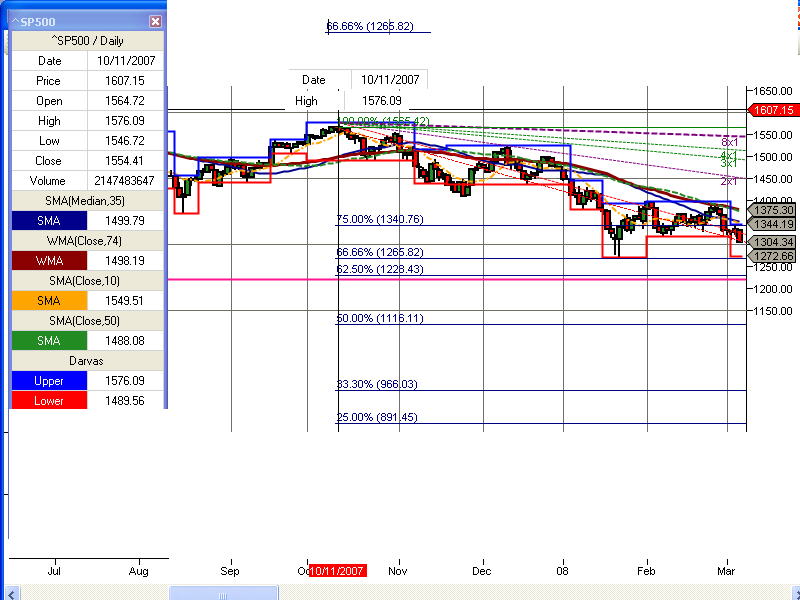Click the SMA(Close,10) heading
Screen dimensions: 800x600
[87, 281]
